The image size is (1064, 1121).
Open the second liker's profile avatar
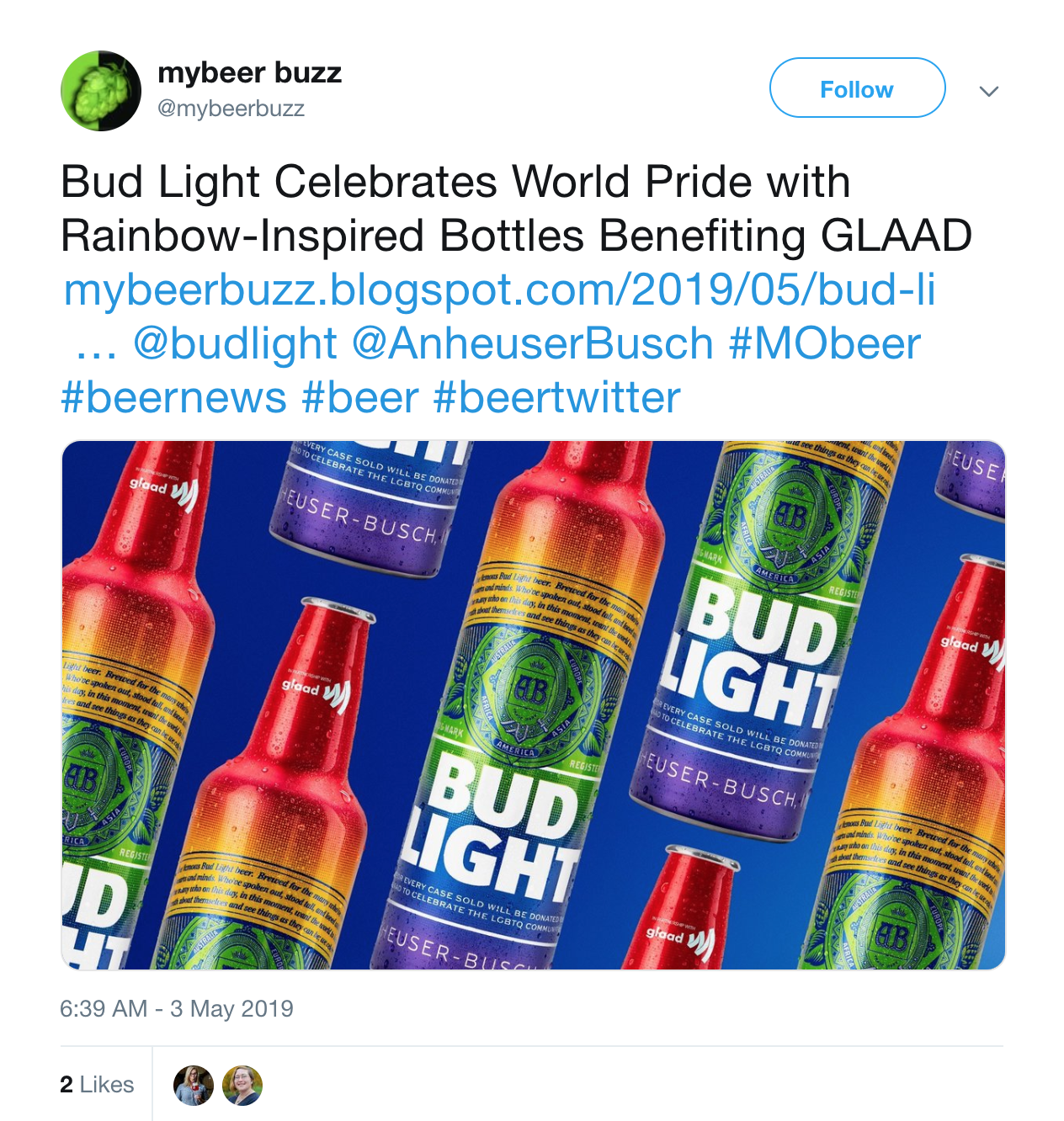[242, 1085]
